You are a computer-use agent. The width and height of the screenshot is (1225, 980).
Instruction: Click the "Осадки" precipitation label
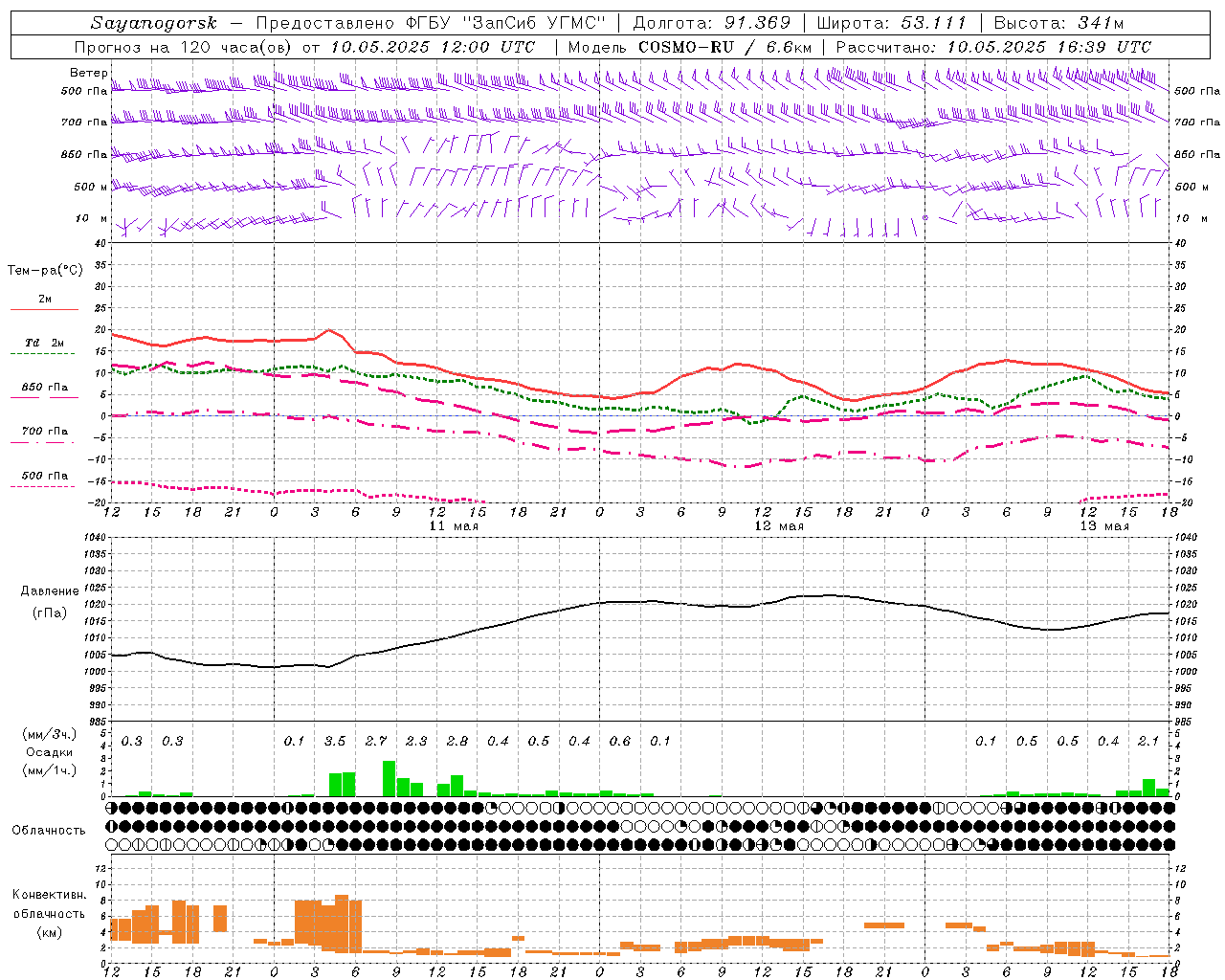(50, 752)
